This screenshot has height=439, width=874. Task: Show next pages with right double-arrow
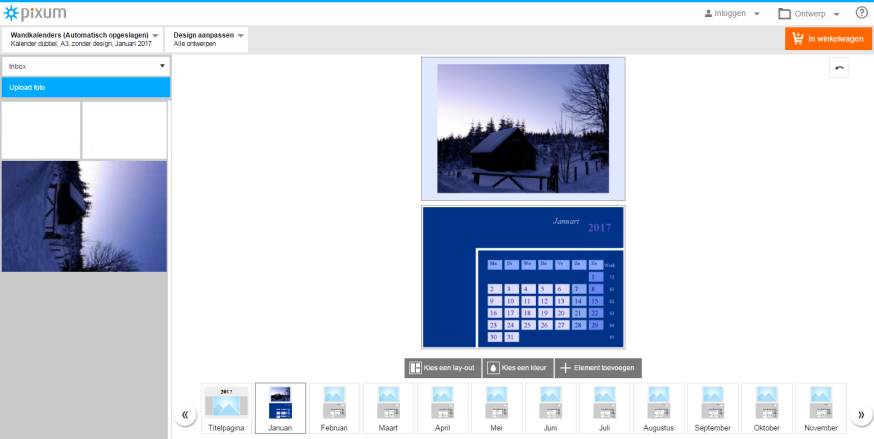861,414
